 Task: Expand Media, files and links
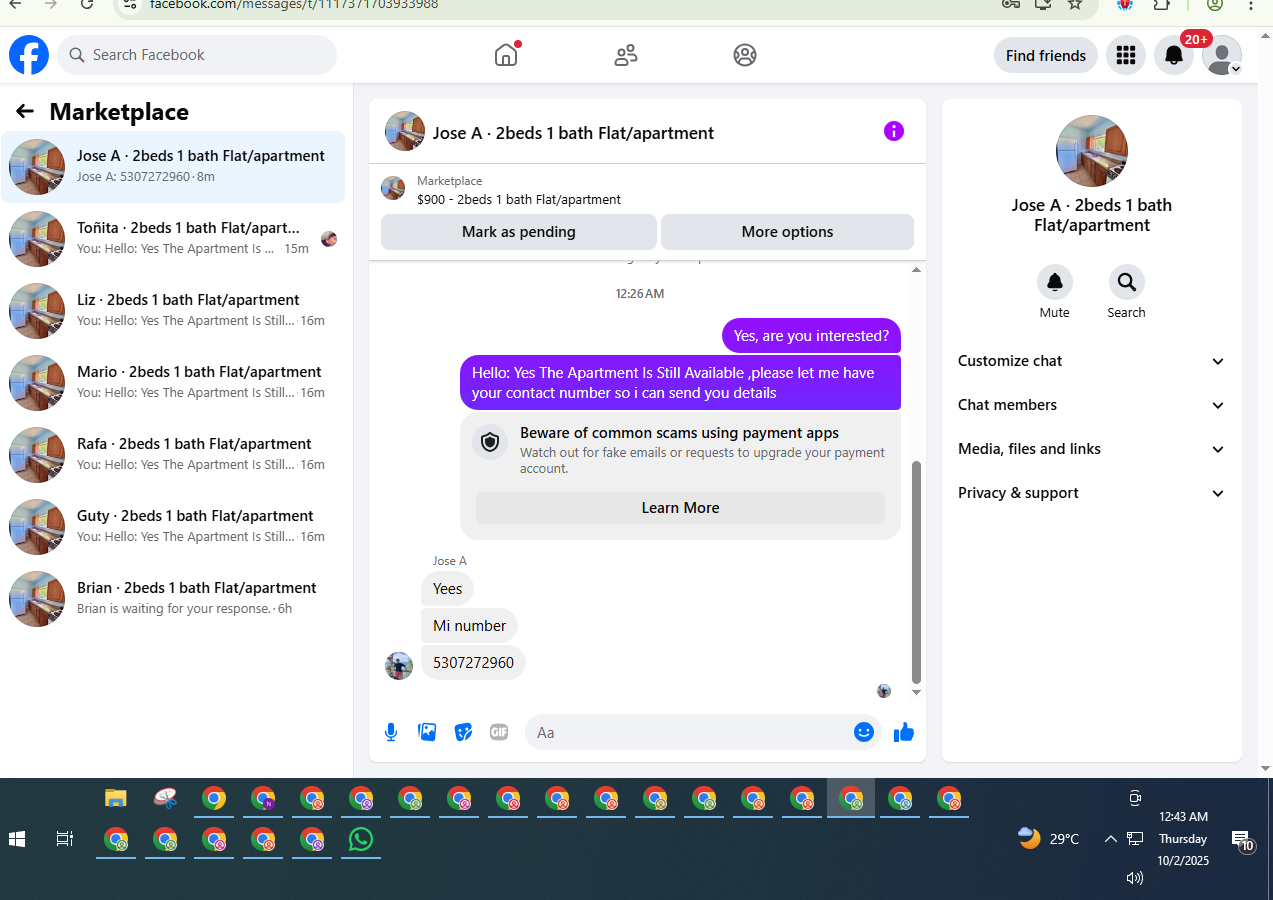click(1092, 449)
